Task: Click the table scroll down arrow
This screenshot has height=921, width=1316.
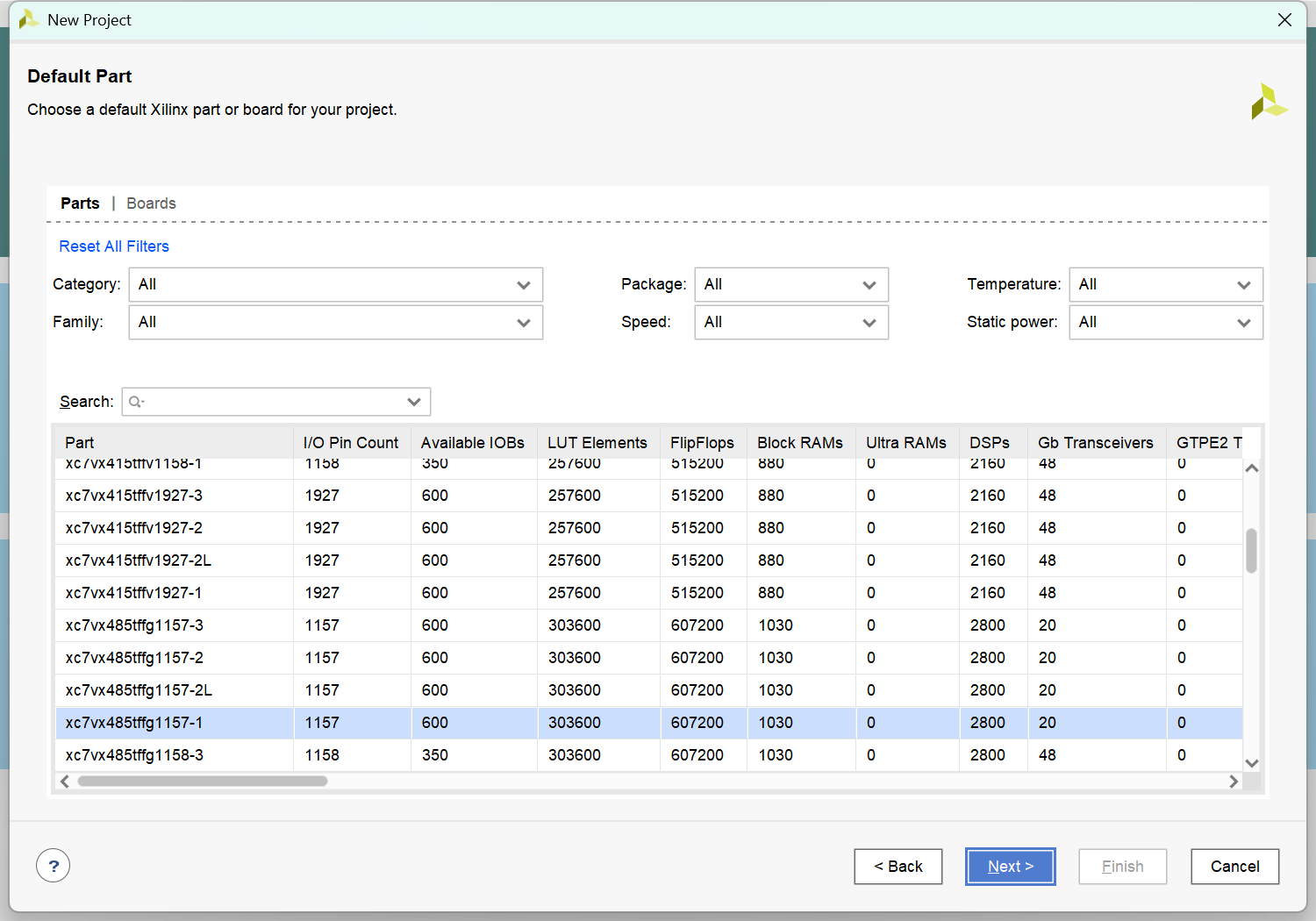Action: [1252, 763]
